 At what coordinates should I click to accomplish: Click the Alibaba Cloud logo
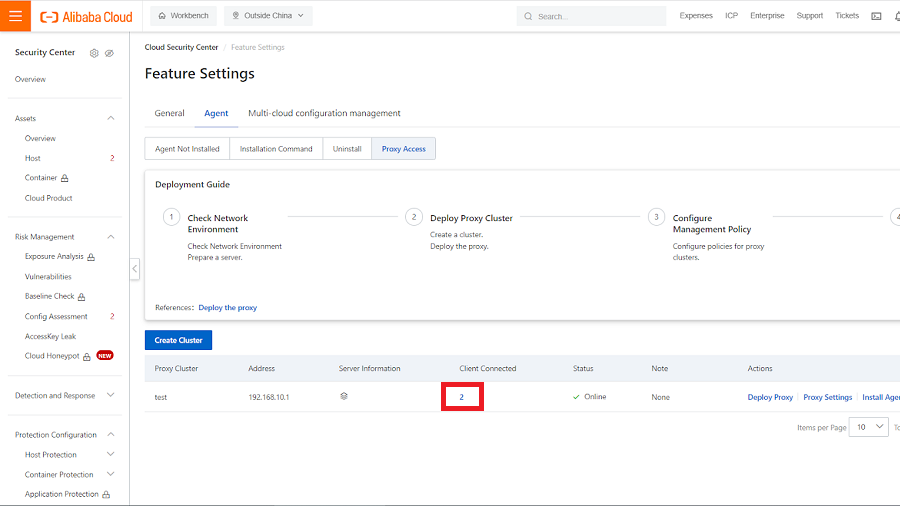(86, 16)
